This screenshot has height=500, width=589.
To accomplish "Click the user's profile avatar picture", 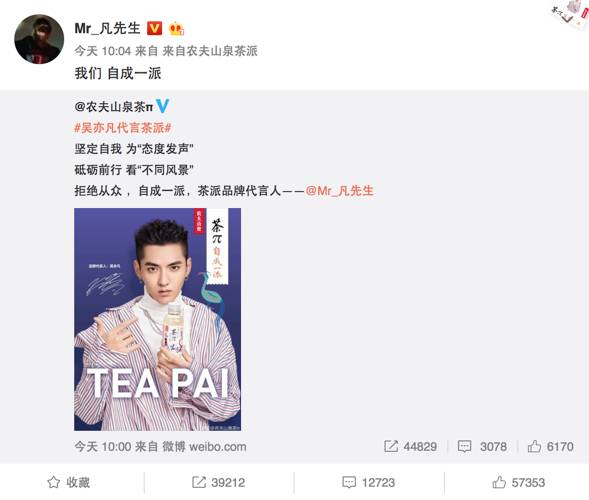I will pyautogui.click(x=39, y=39).
